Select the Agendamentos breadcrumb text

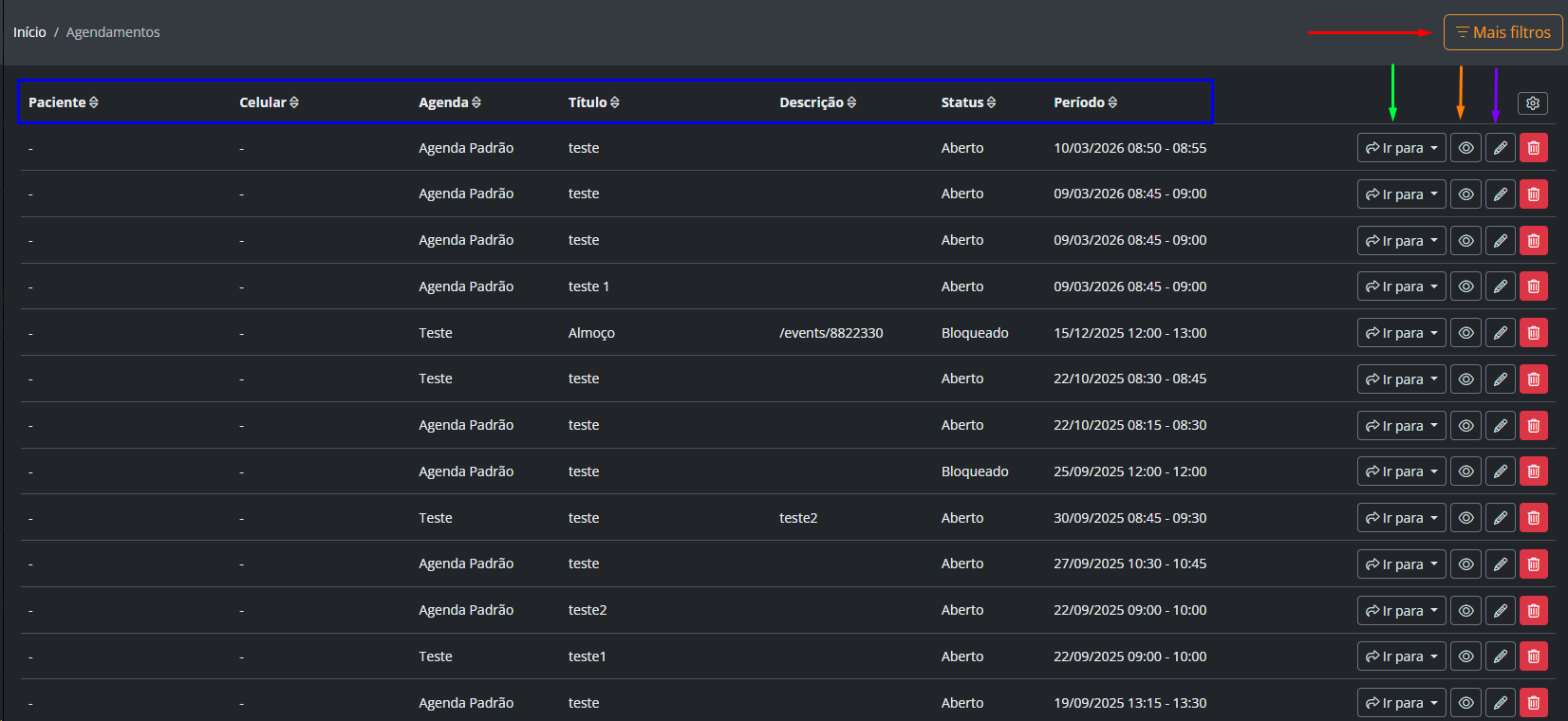[x=113, y=32]
